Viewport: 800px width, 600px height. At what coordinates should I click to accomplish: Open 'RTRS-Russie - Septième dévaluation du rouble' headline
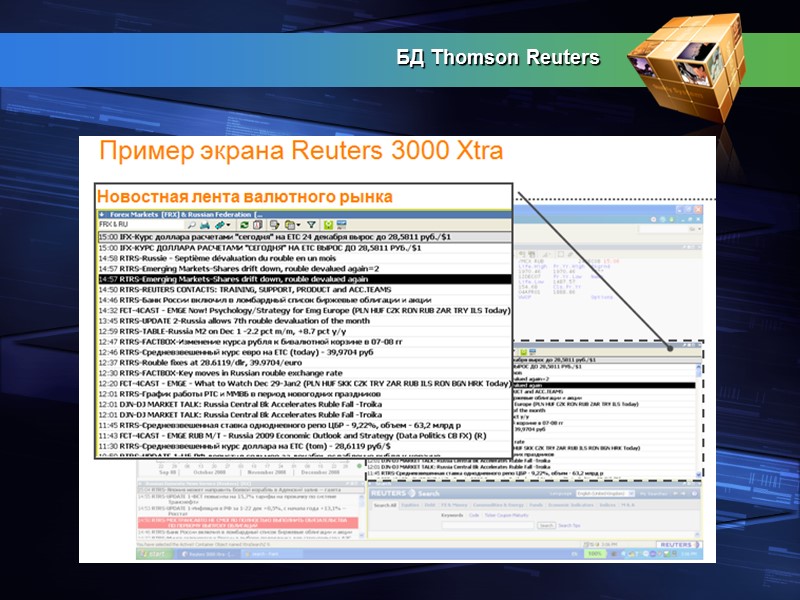point(305,258)
